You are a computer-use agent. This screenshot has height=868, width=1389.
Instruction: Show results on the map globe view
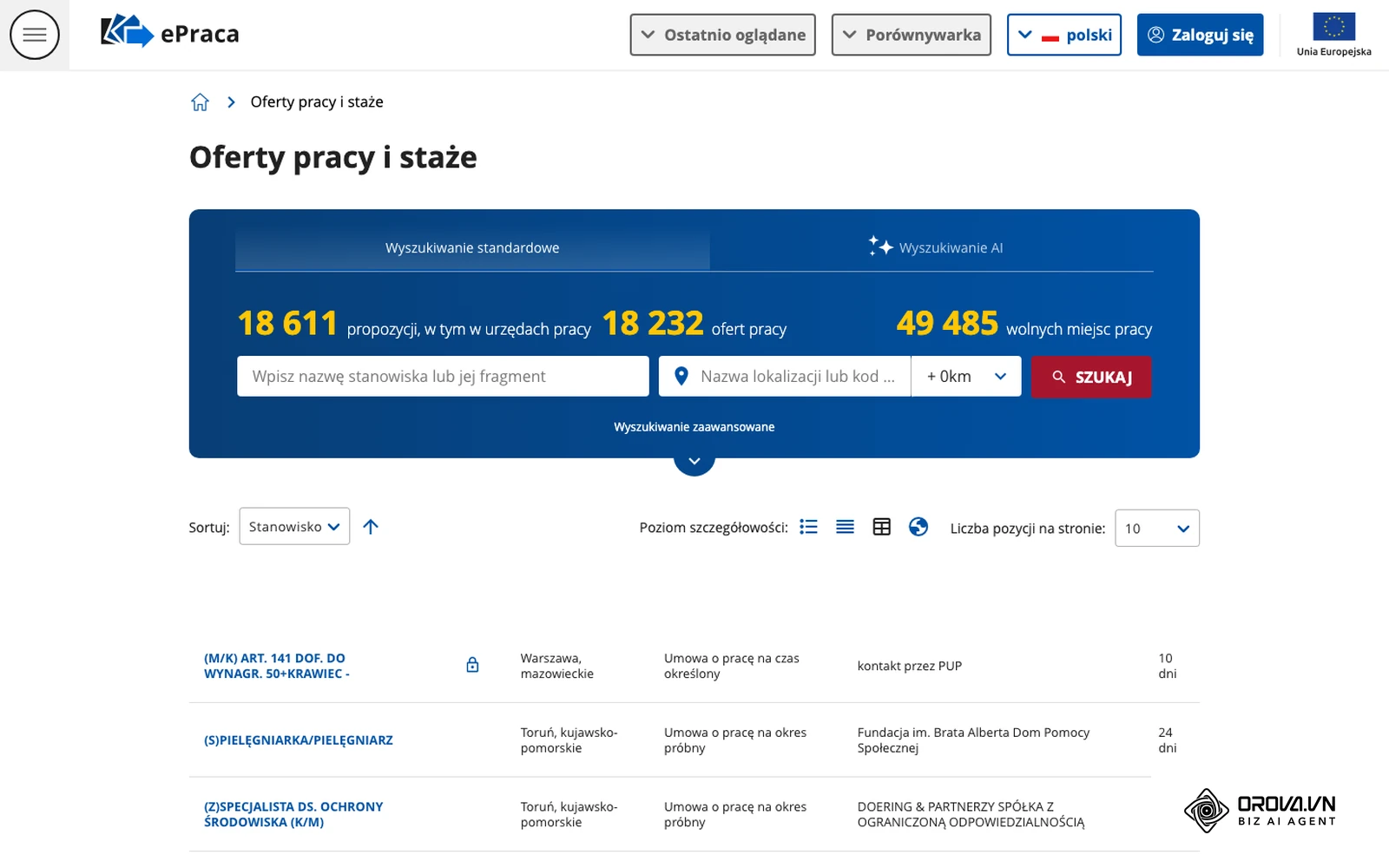(x=918, y=527)
